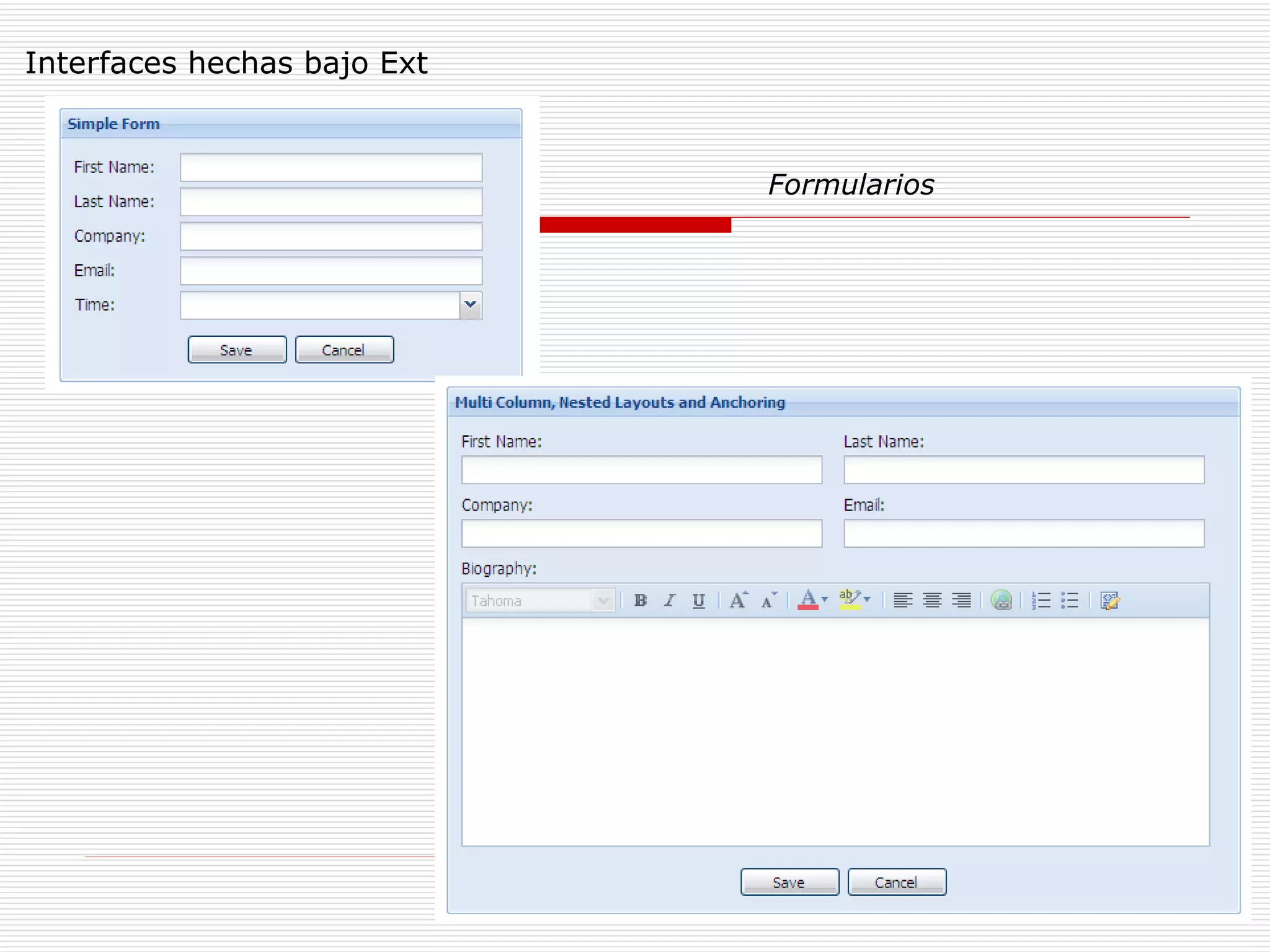The width and height of the screenshot is (1270, 952).
Task: Focus Last Name field in Simple Form
Action: click(x=331, y=202)
